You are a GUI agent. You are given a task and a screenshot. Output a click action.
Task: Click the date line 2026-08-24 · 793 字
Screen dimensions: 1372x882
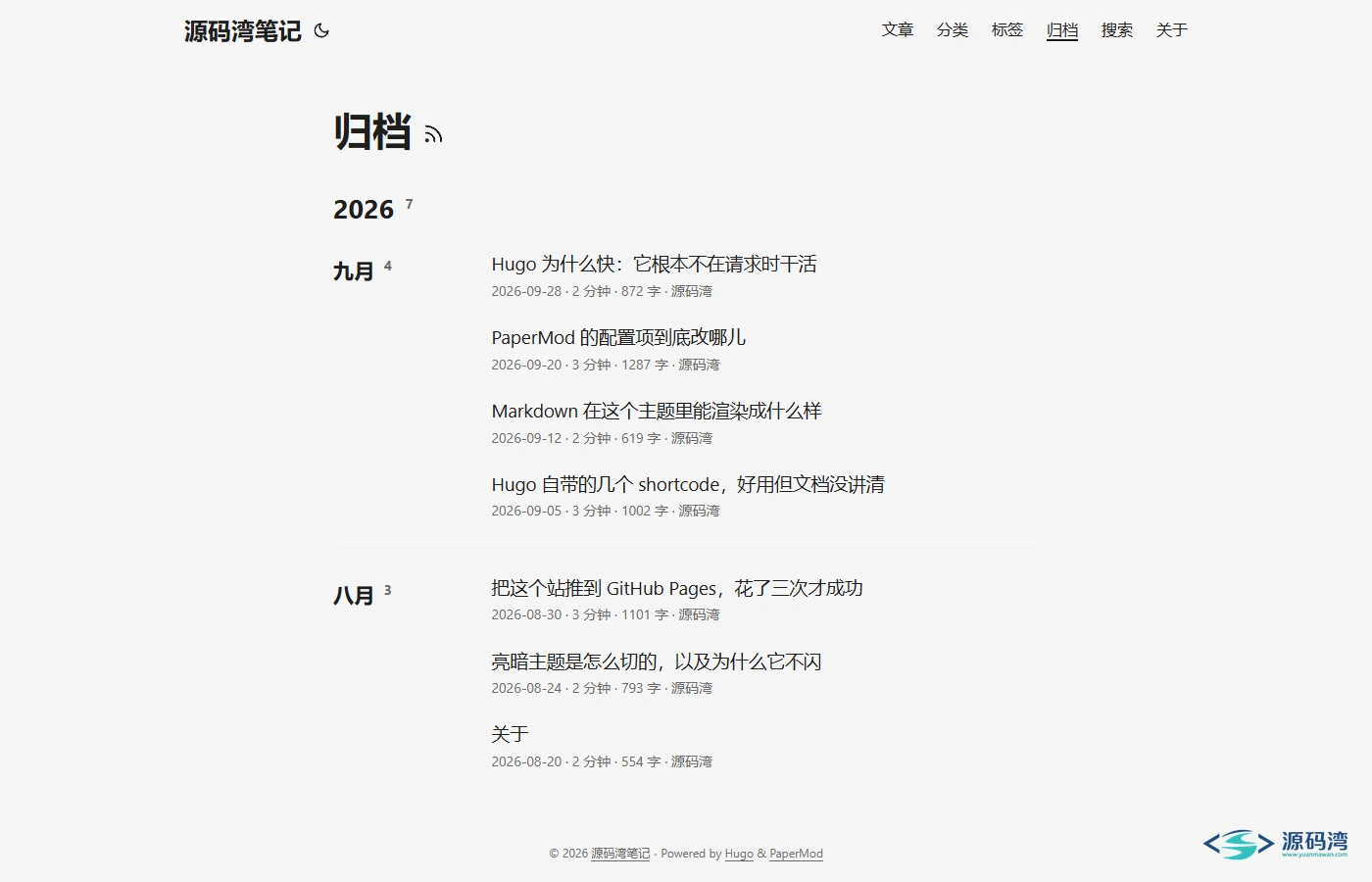point(602,688)
